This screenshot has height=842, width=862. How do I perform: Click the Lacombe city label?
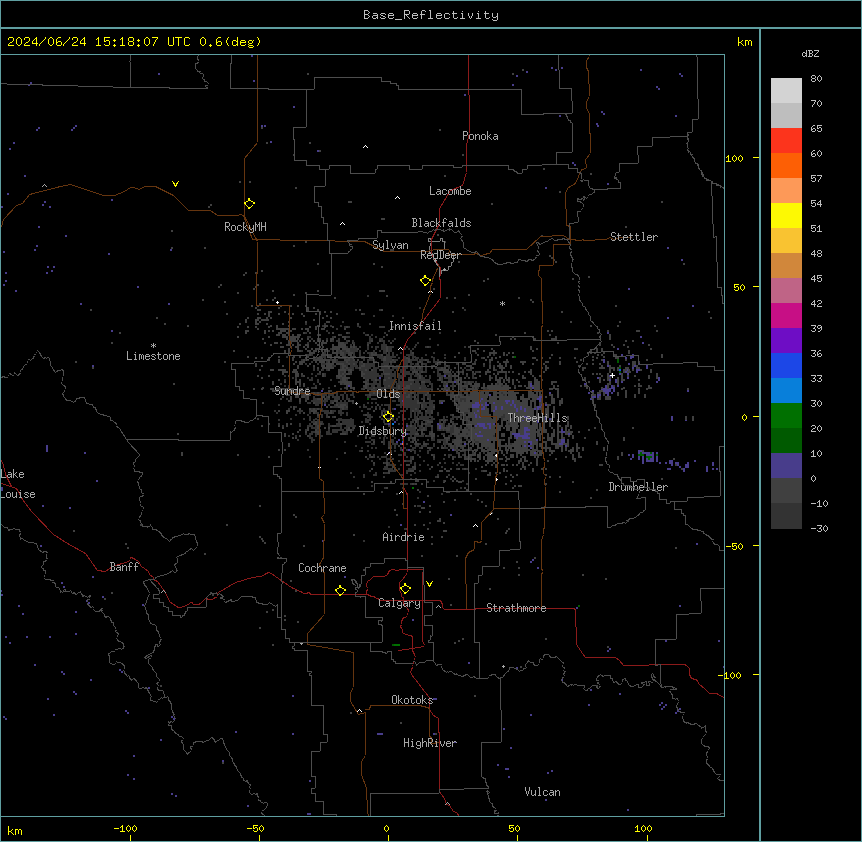[450, 191]
